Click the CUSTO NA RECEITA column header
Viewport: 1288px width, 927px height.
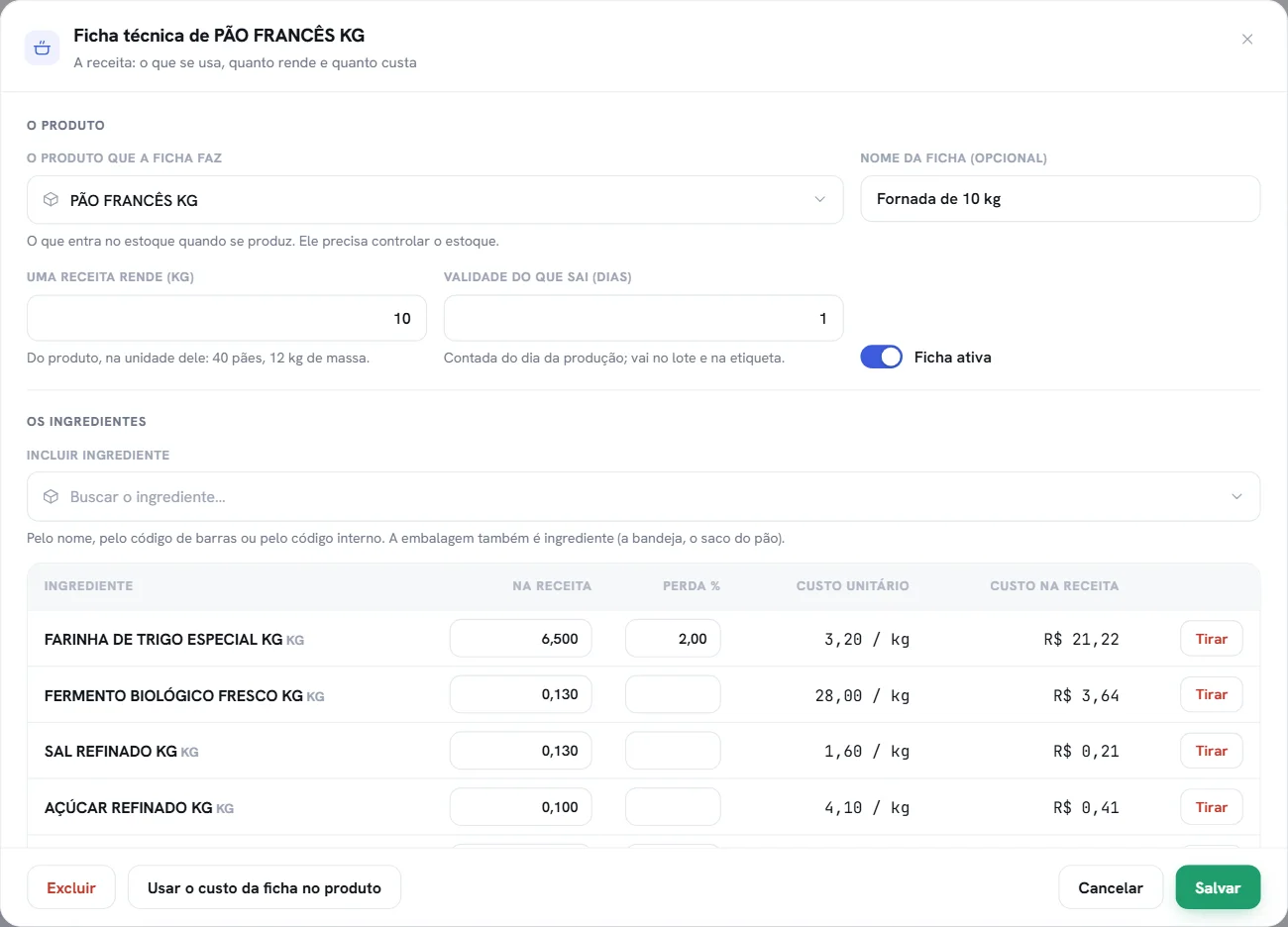1054,586
